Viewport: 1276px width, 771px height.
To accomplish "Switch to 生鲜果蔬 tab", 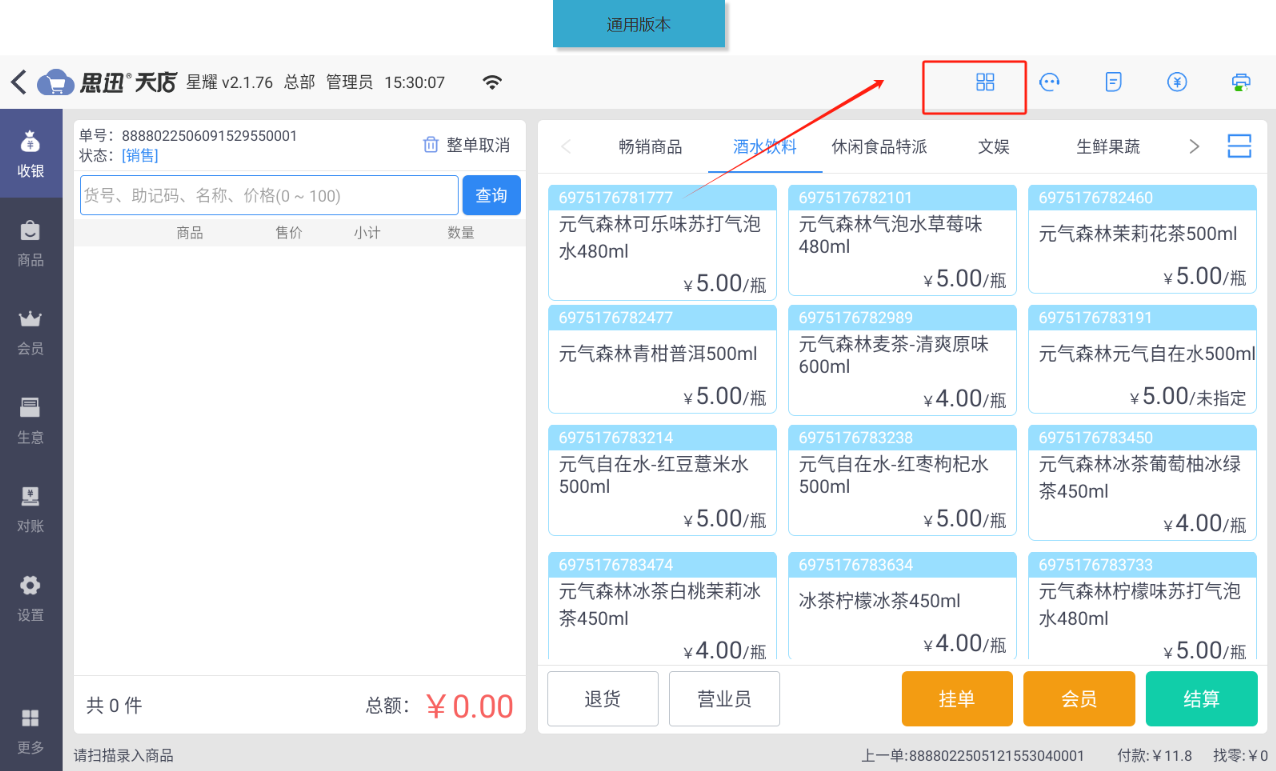I will tap(1108, 147).
